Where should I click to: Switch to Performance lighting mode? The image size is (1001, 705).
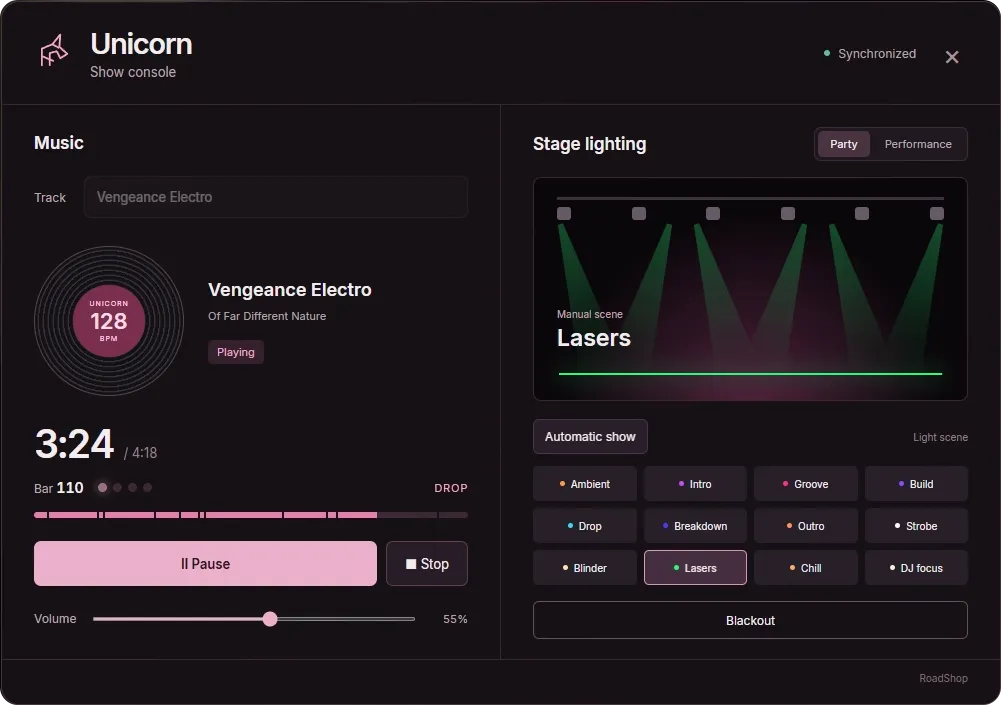pos(917,144)
